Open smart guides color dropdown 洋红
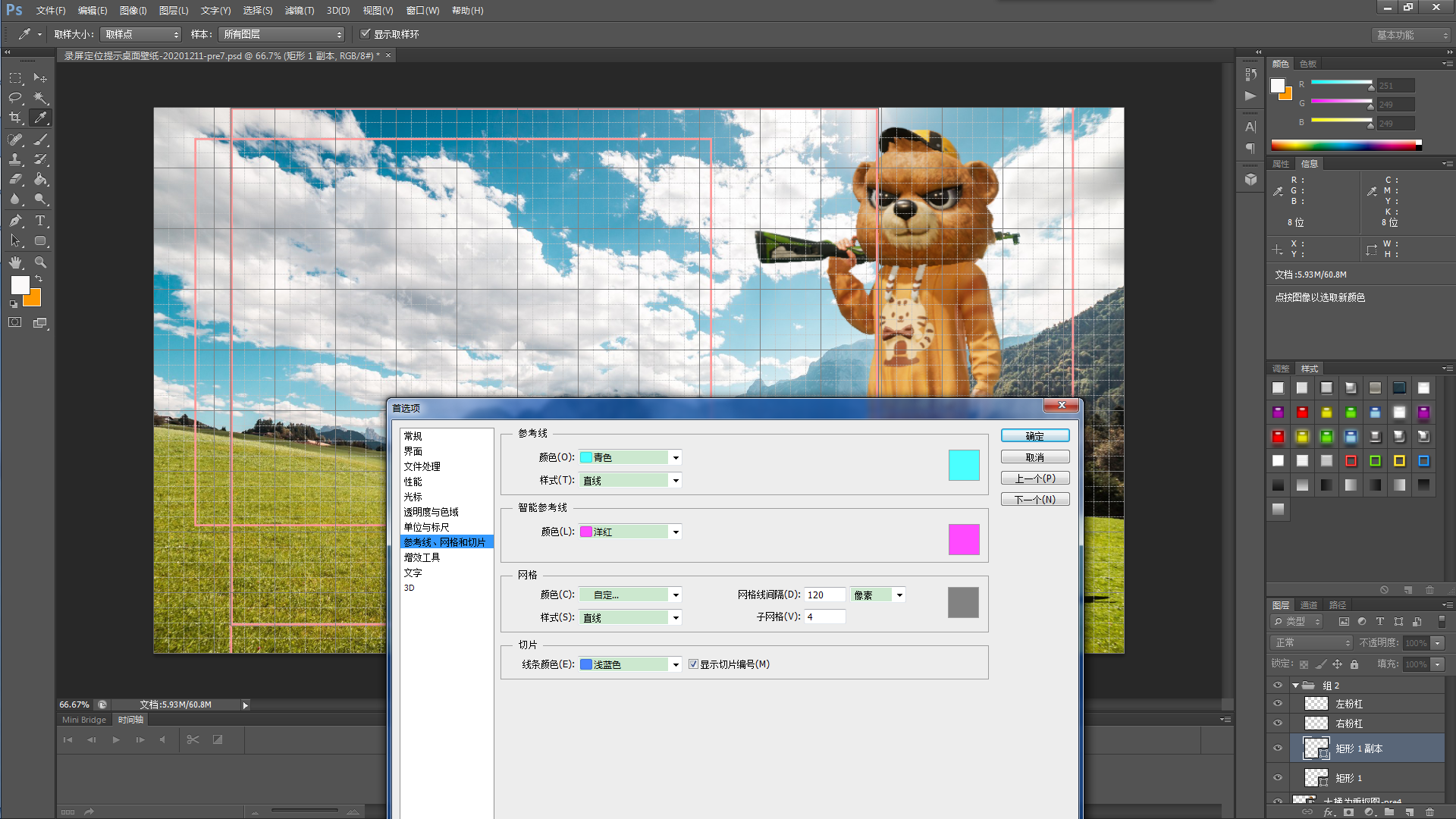 pyautogui.click(x=630, y=532)
